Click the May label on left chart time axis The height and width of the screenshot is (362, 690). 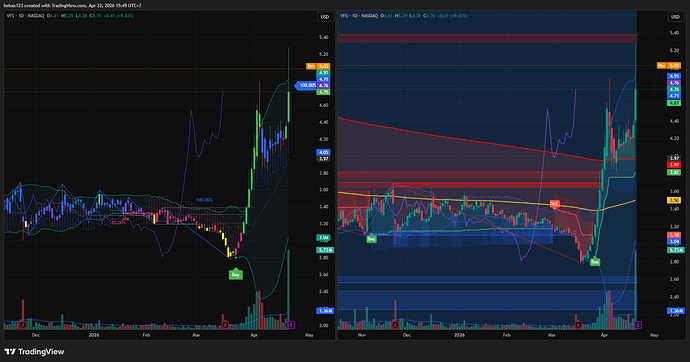(309, 335)
